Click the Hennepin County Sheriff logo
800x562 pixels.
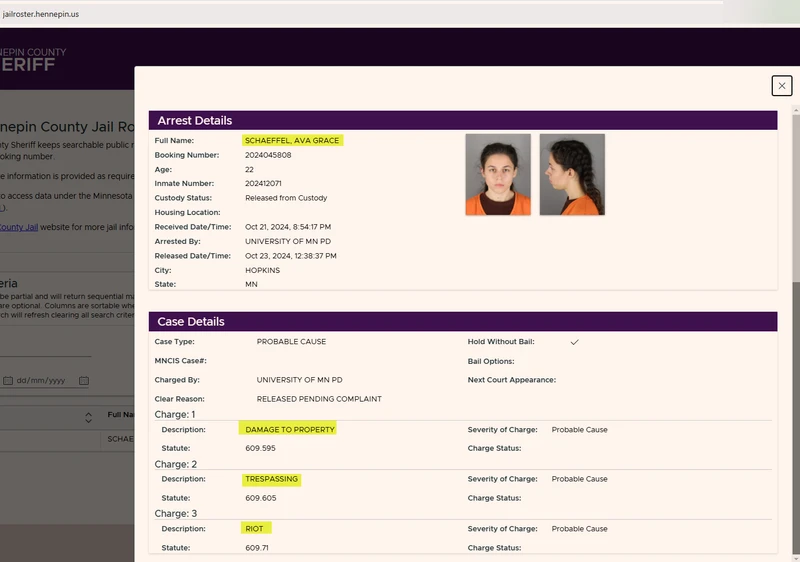point(33,60)
